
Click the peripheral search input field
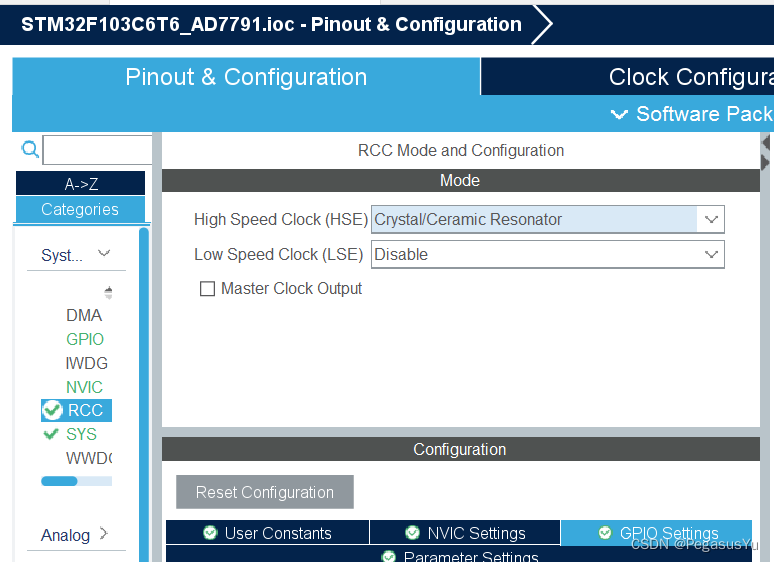[x=98, y=150]
